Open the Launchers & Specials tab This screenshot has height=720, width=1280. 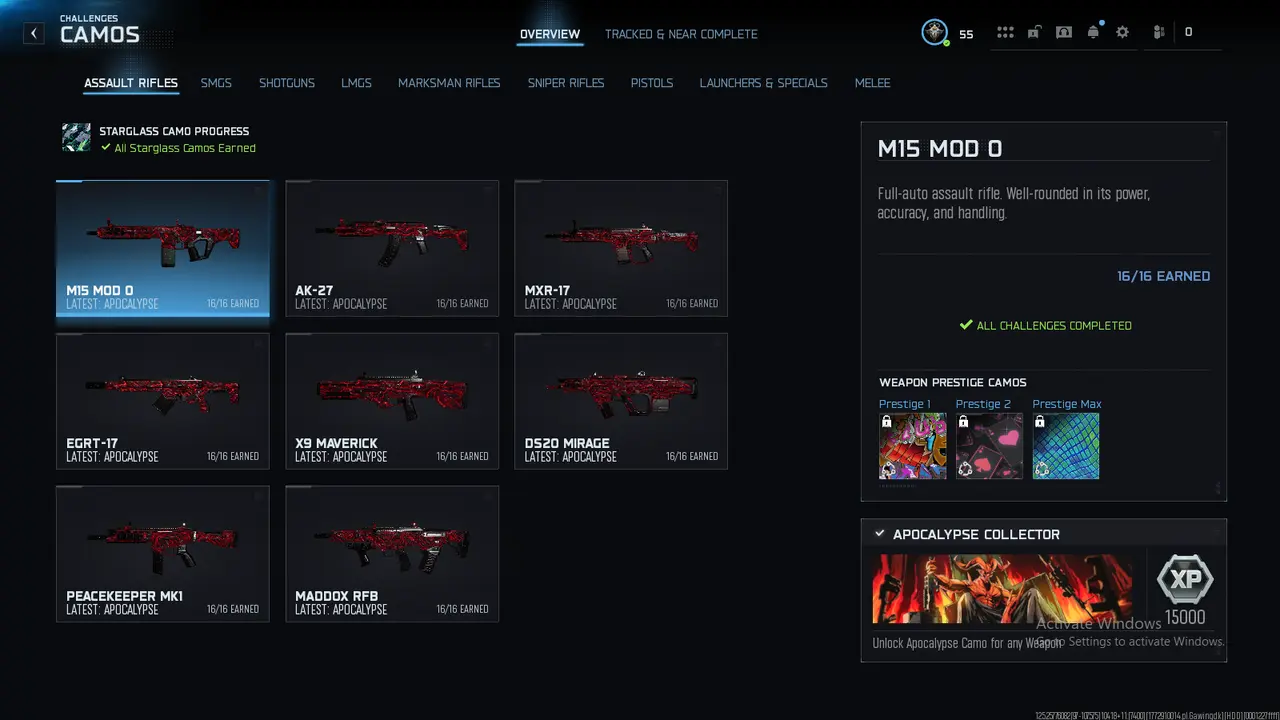pos(764,83)
